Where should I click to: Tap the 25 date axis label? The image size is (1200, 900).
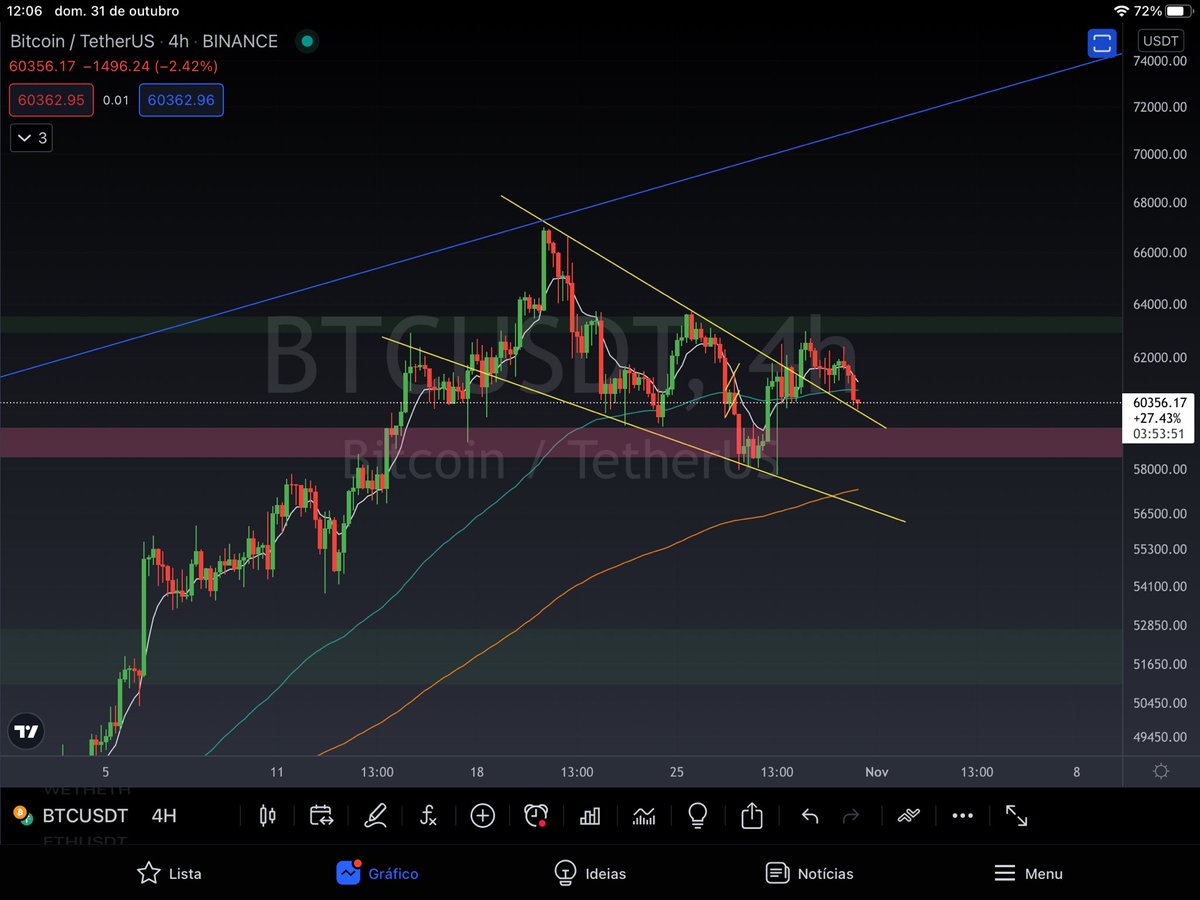[677, 772]
